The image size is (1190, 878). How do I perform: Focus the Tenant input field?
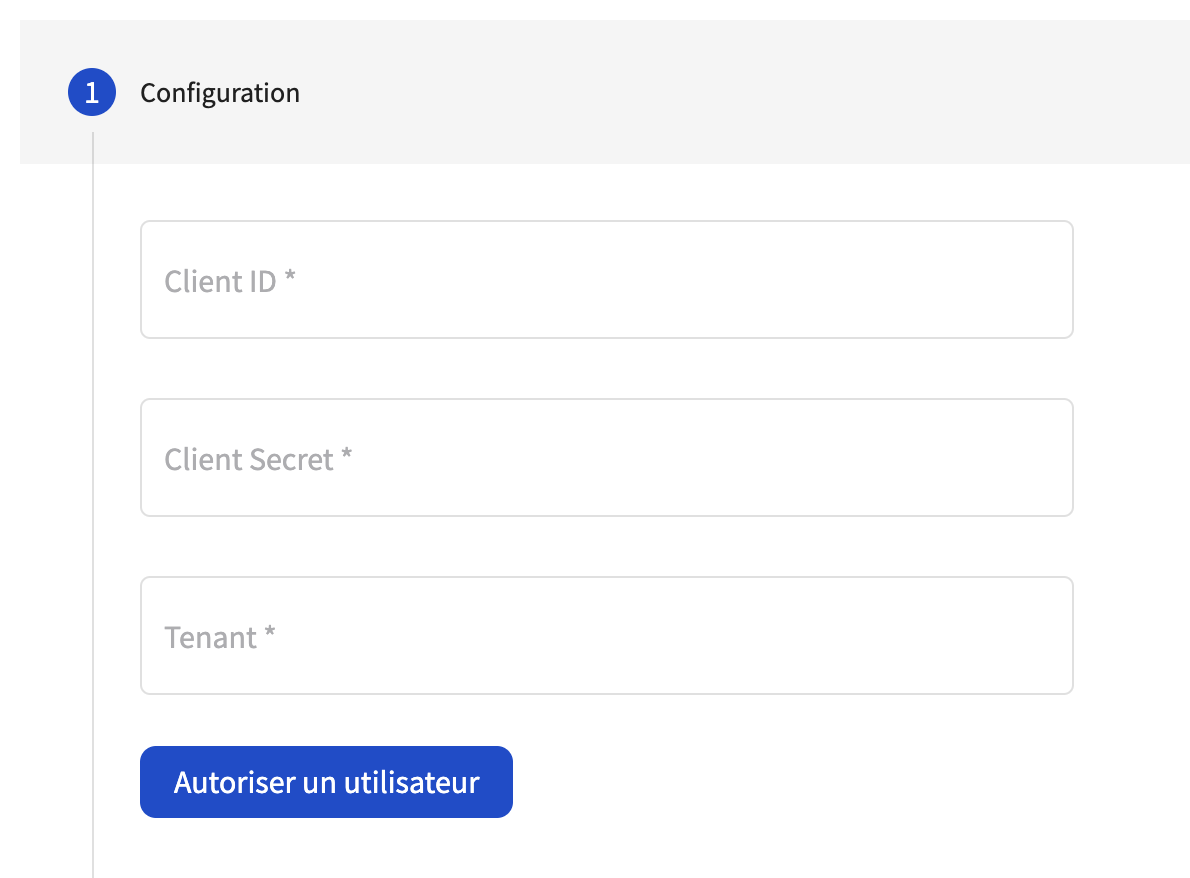(606, 636)
